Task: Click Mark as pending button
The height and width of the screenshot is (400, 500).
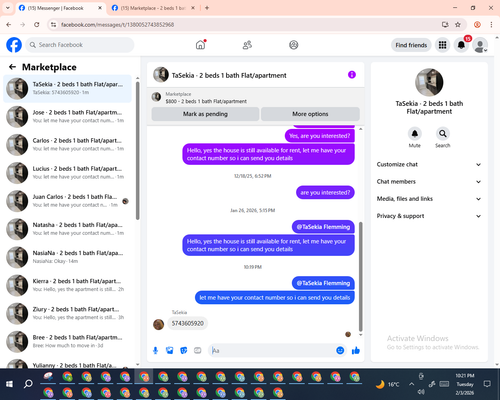Action: [205, 114]
